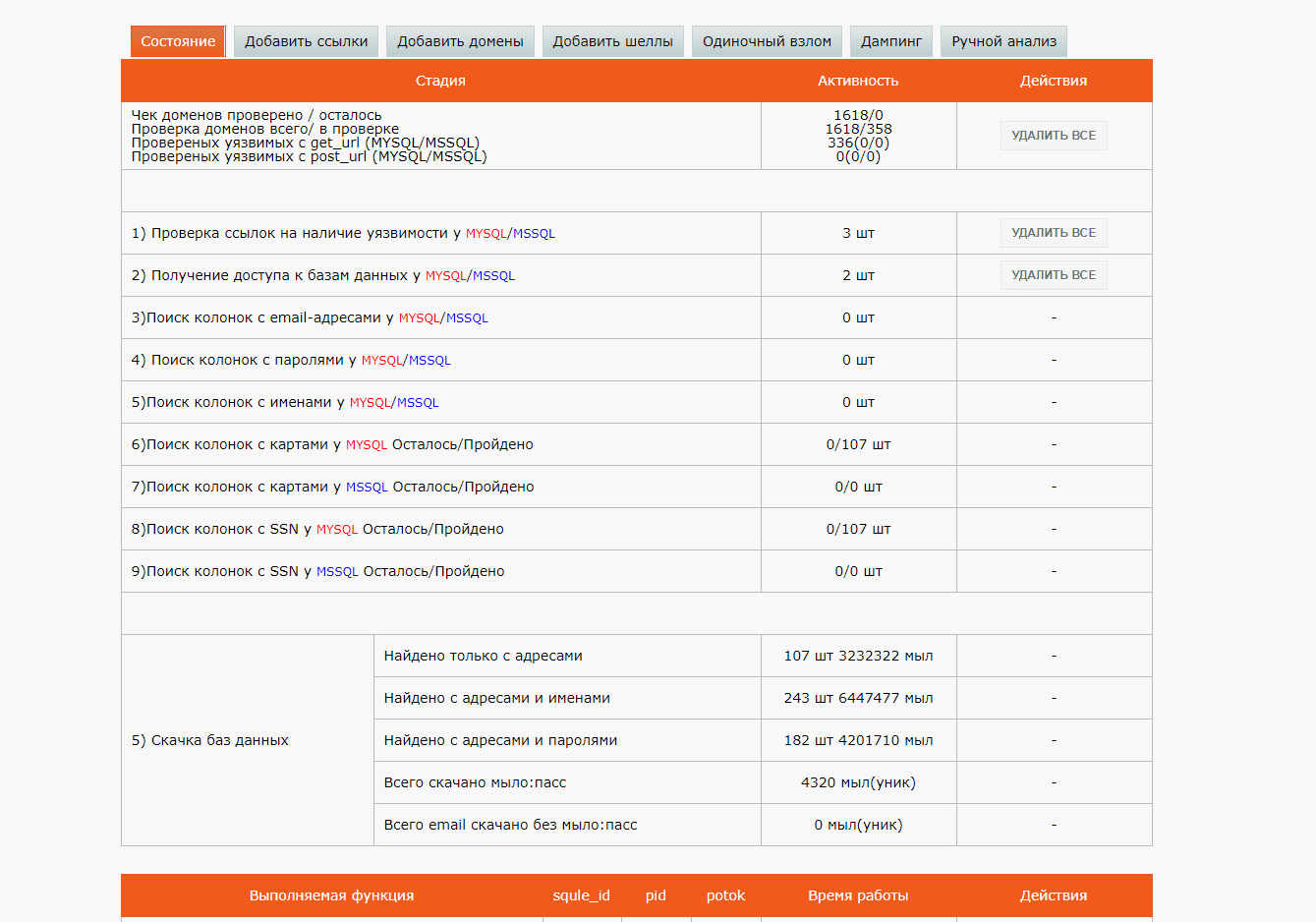This screenshot has height=922, width=1316.
Task: Click the value "182 шт 4201710 мыл"
Action: 858,740
